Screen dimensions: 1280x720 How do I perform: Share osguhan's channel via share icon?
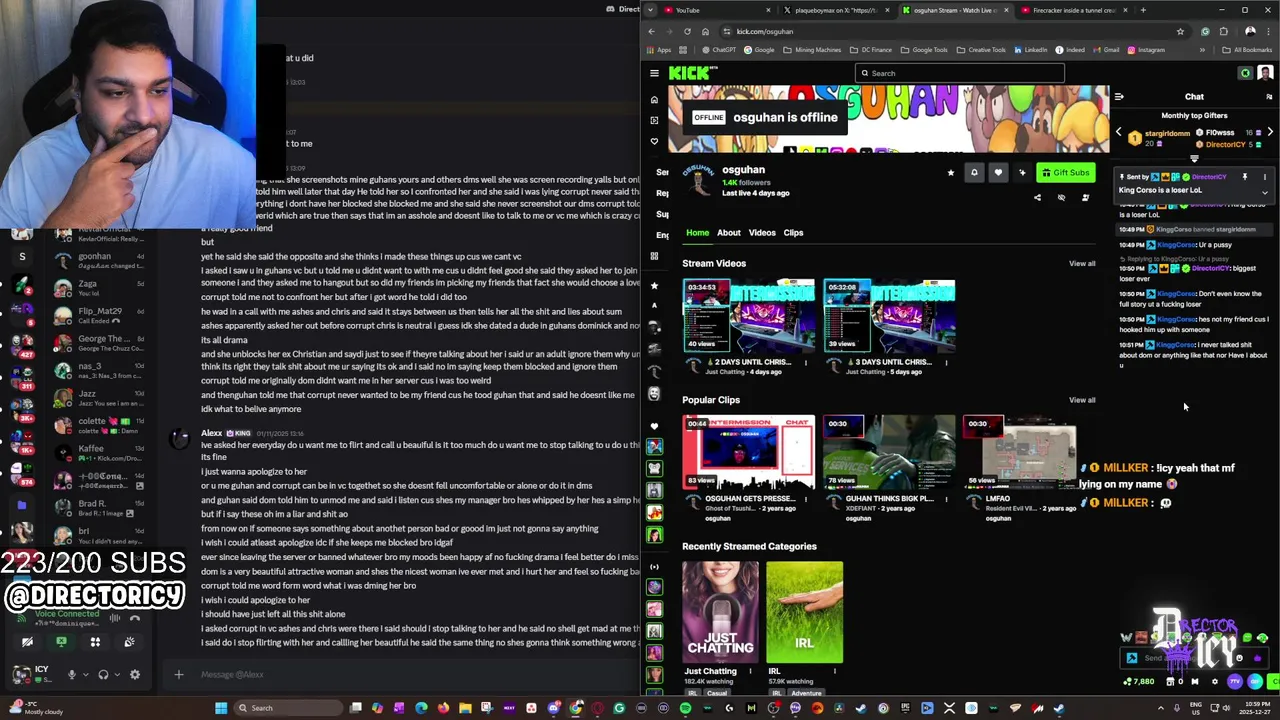[1037, 197]
